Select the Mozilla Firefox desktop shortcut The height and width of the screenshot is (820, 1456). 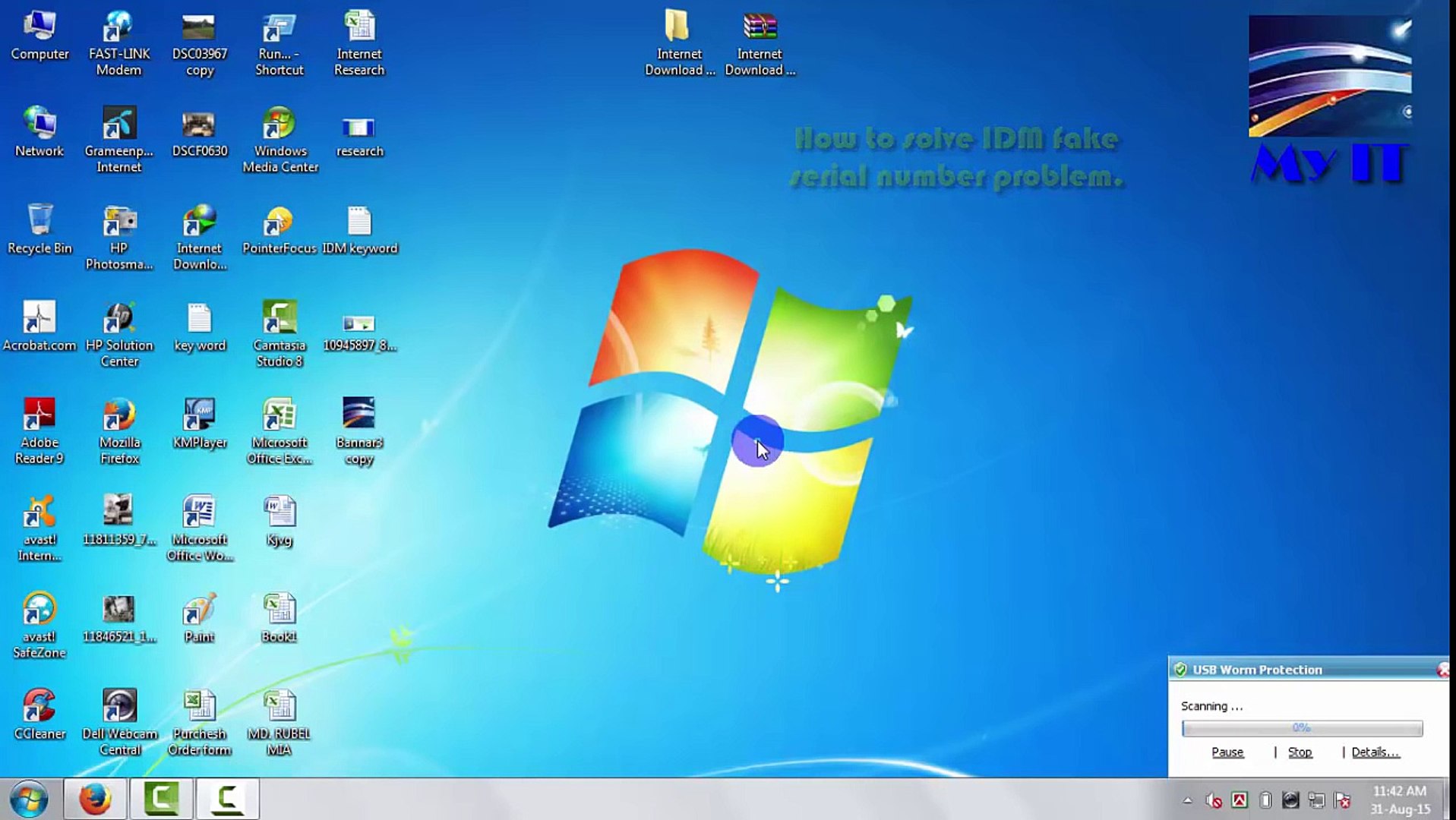click(x=119, y=431)
